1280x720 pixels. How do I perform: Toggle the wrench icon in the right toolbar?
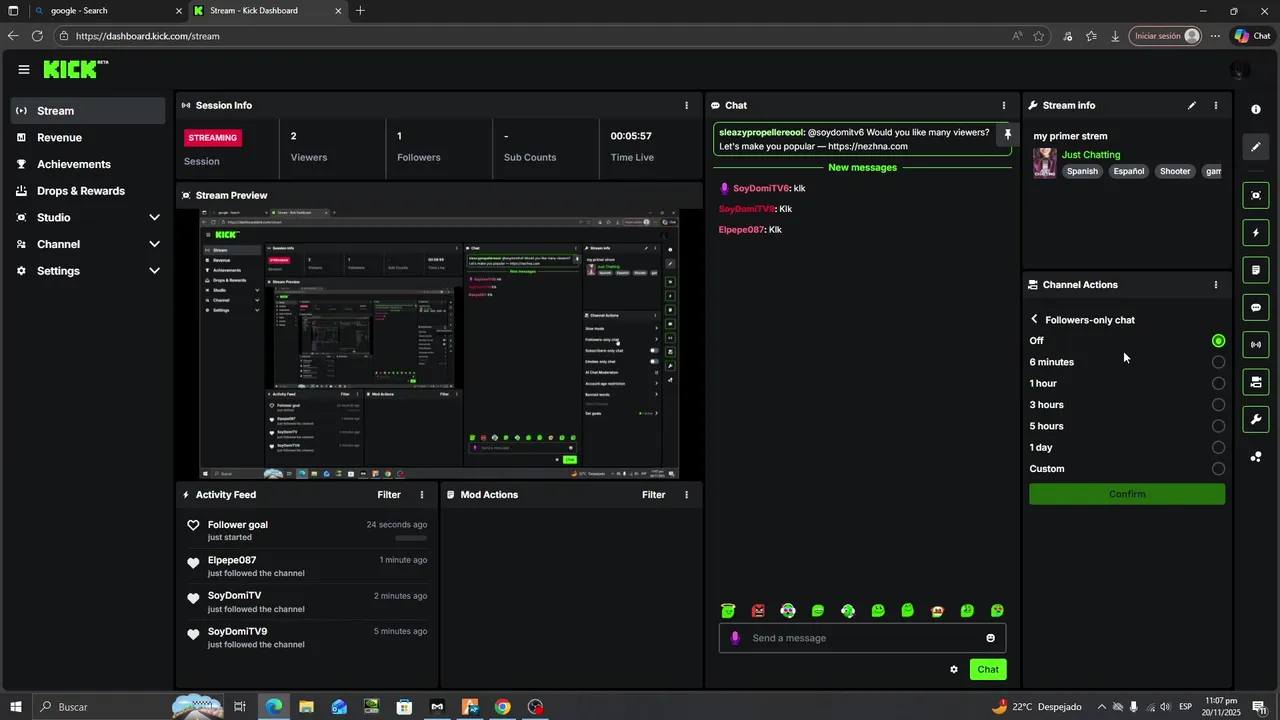pos(1256,419)
